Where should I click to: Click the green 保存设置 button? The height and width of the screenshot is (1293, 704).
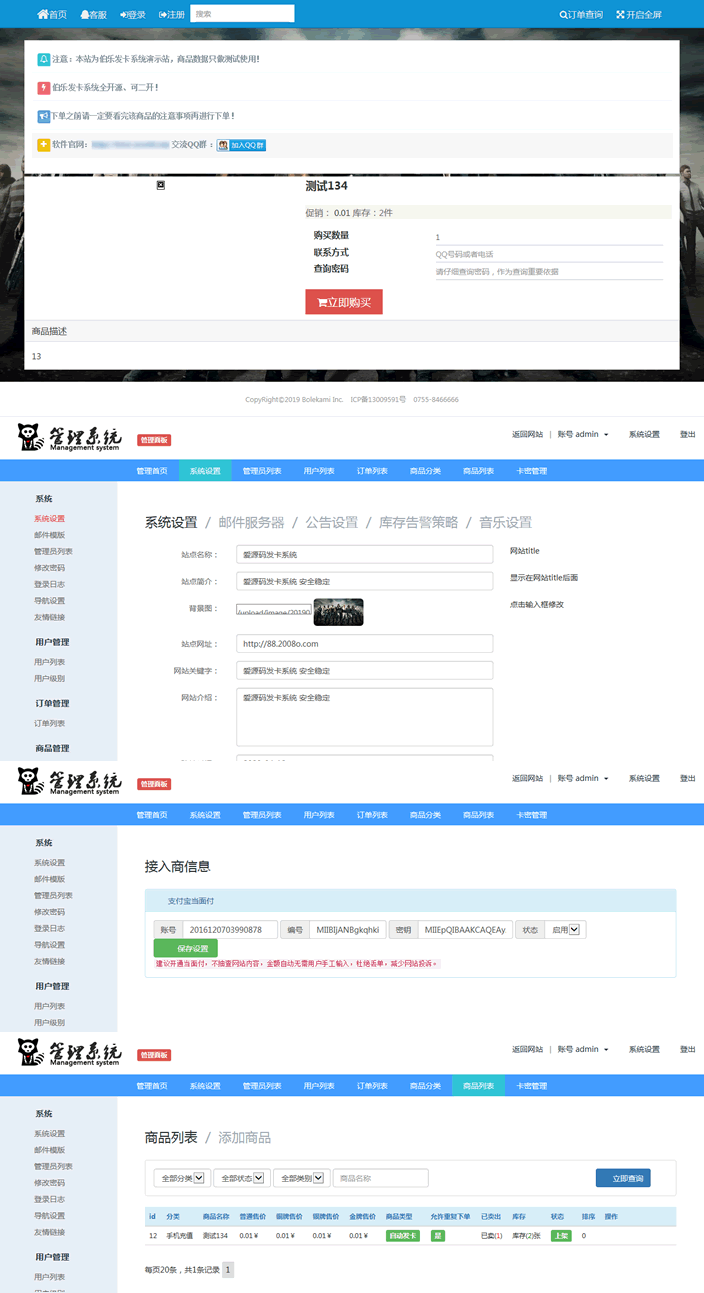tap(185, 949)
